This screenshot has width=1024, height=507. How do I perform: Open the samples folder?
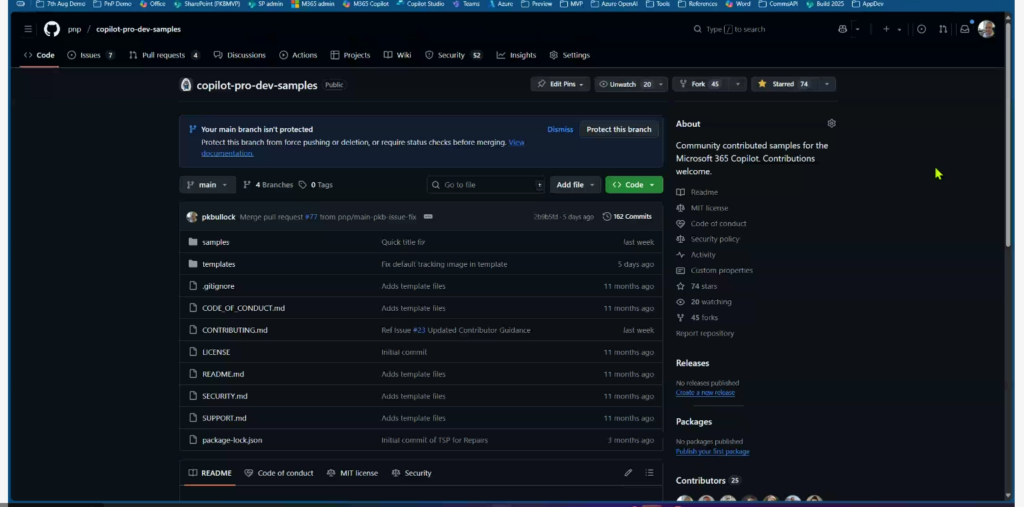[216, 242]
